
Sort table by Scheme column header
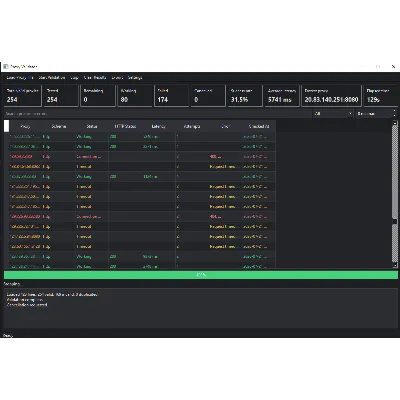click(59, 126)
